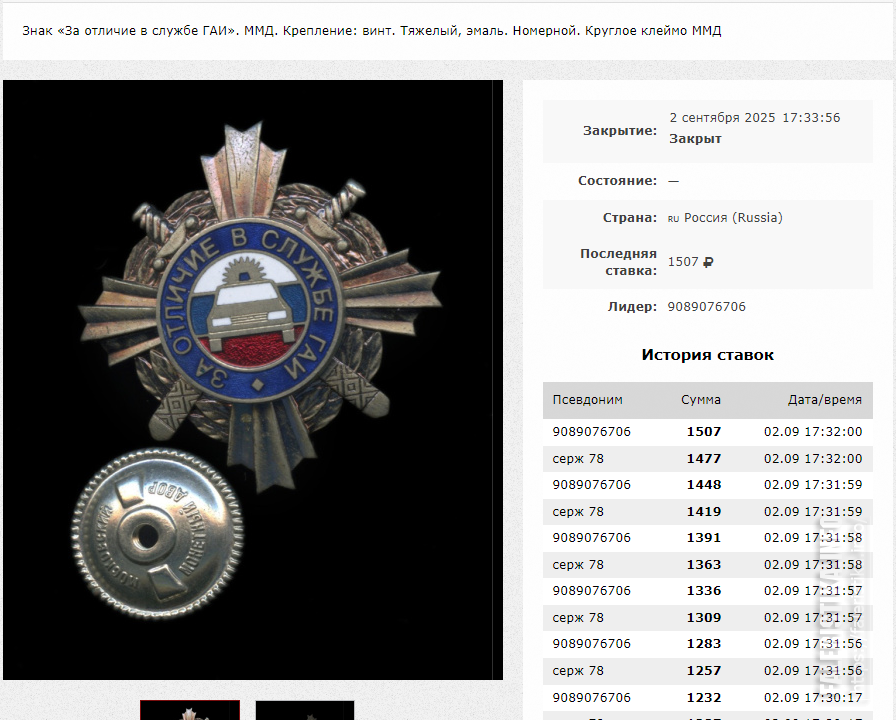The image size is (896, 720).
Task: Select the 1391 bid amount
Action: point(703,538)
